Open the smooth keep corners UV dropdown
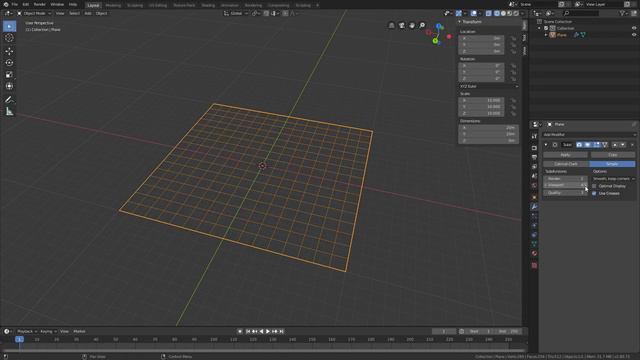640x360 pixels. click(x=613, y=179)
